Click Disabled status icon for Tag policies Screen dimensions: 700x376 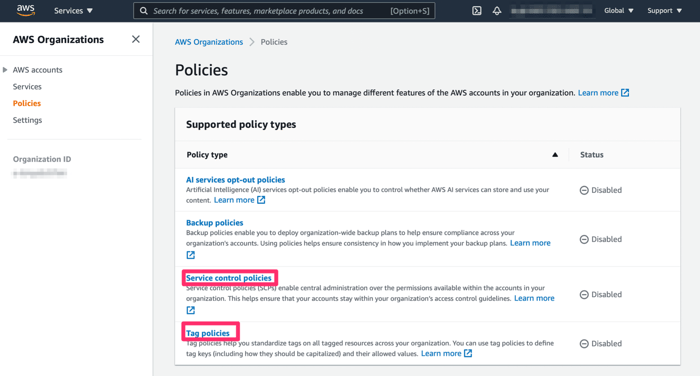click(x=584, y=344)
